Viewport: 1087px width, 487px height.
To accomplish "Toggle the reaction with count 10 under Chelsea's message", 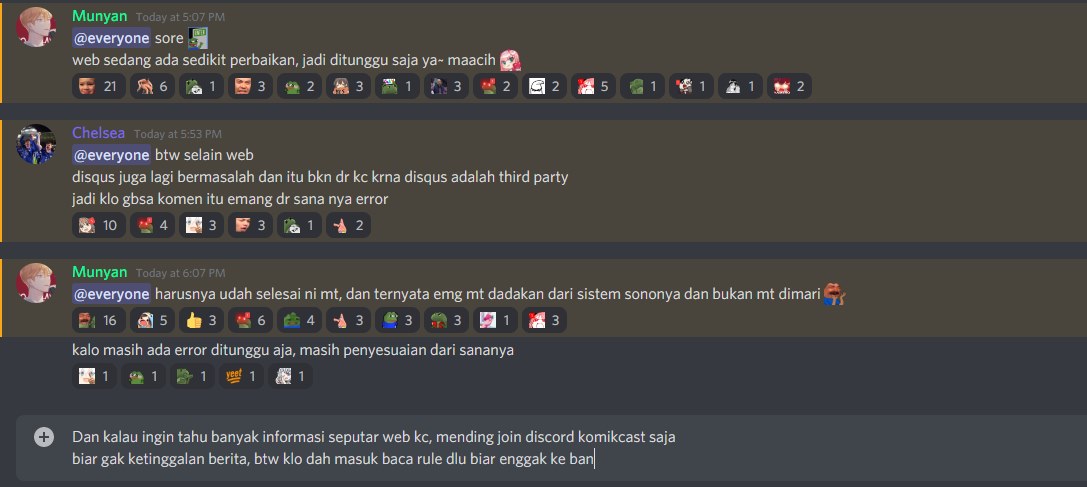I will [x=99, y=225].
